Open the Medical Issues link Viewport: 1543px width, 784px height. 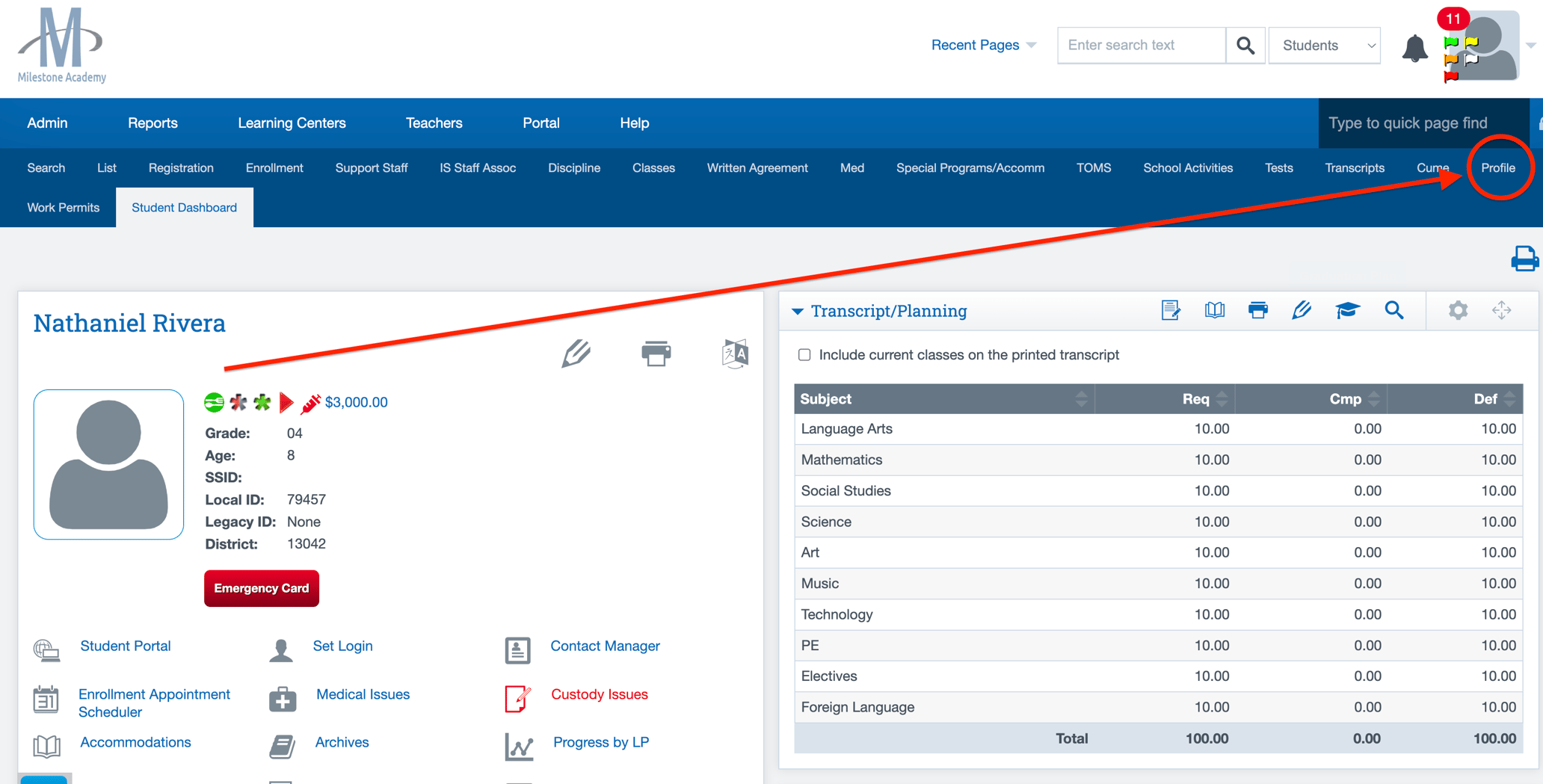[x=363, y=694]
